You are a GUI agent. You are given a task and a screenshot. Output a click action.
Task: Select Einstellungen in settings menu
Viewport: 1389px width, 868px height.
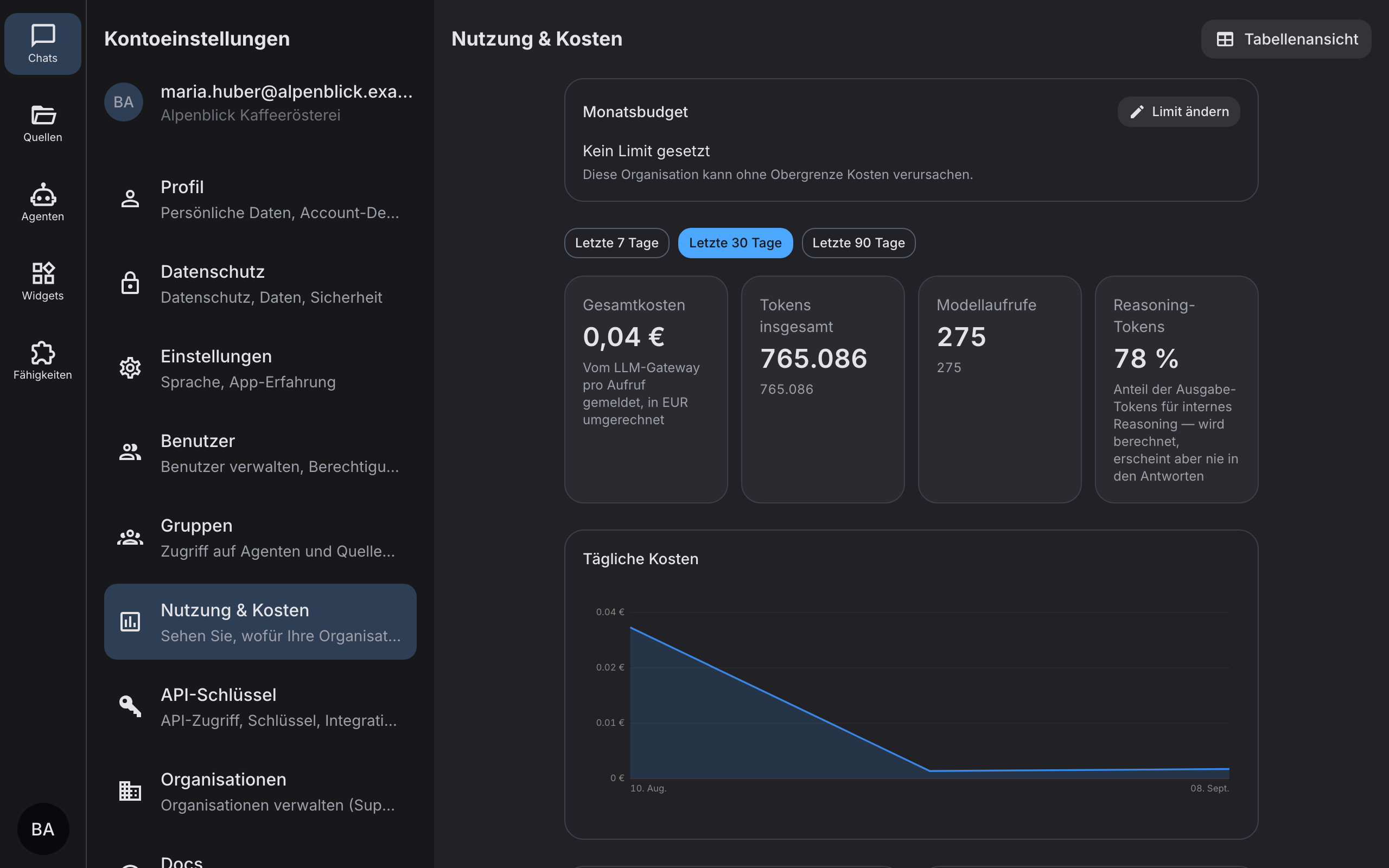260,368
